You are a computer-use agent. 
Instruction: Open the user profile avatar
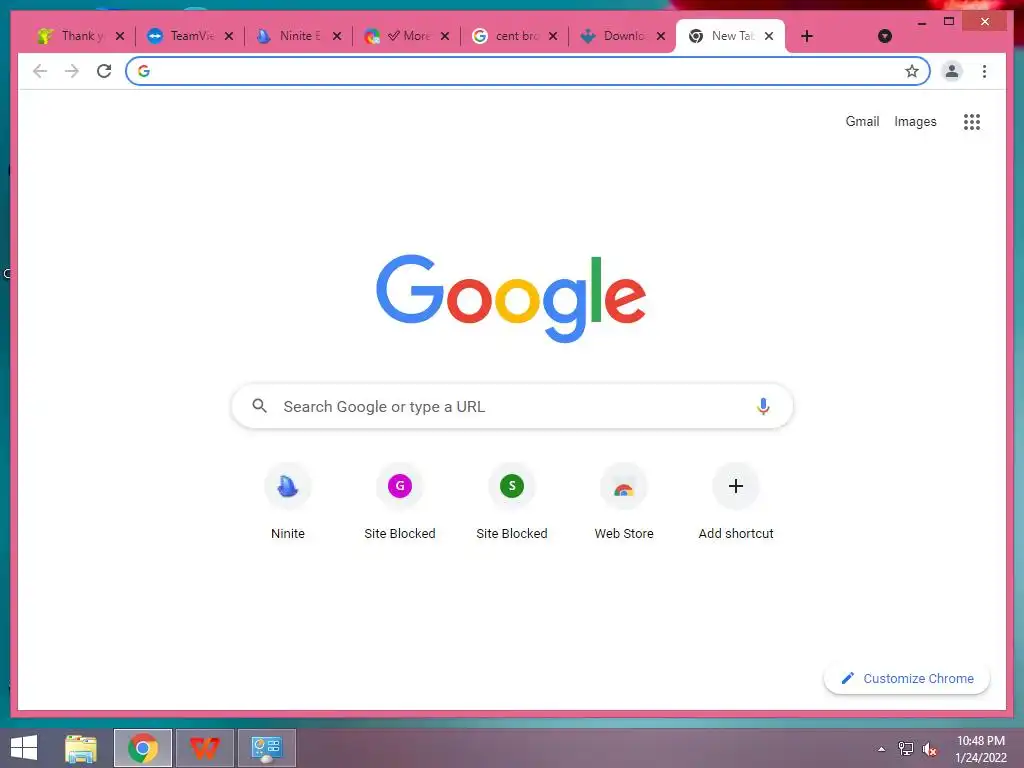952,71
